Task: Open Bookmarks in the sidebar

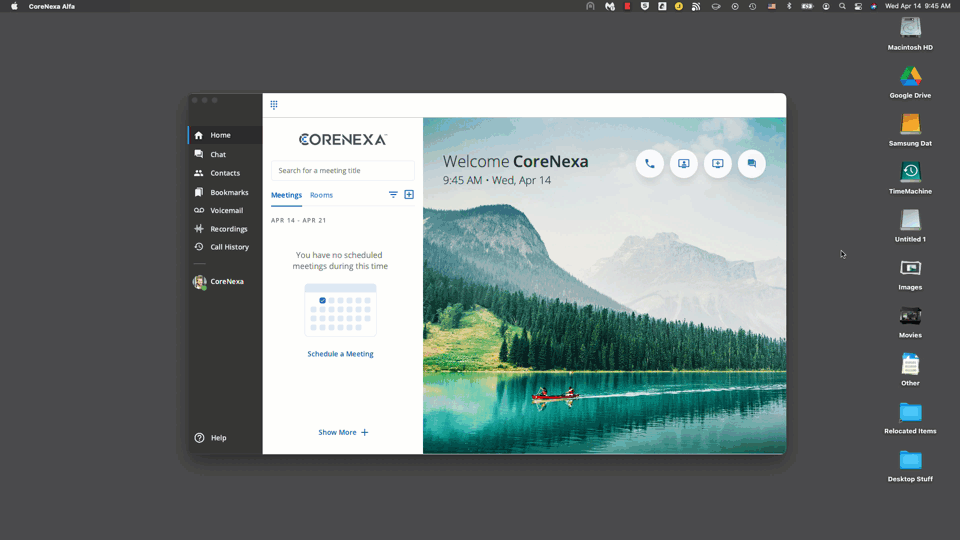Action: pyautogui.click(x=225, y=192)
